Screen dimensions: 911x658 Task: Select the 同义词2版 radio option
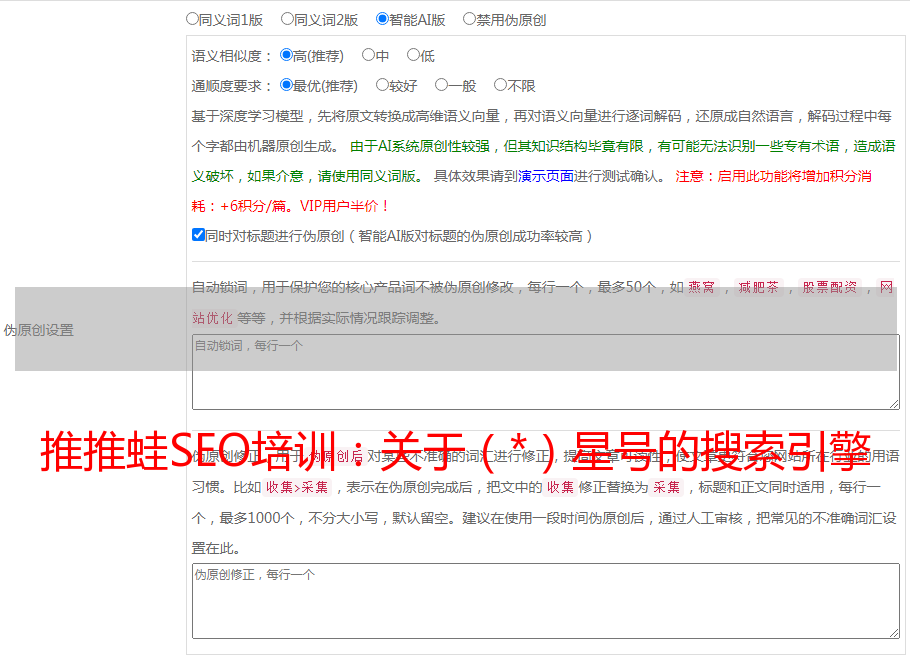click(287, 19)
